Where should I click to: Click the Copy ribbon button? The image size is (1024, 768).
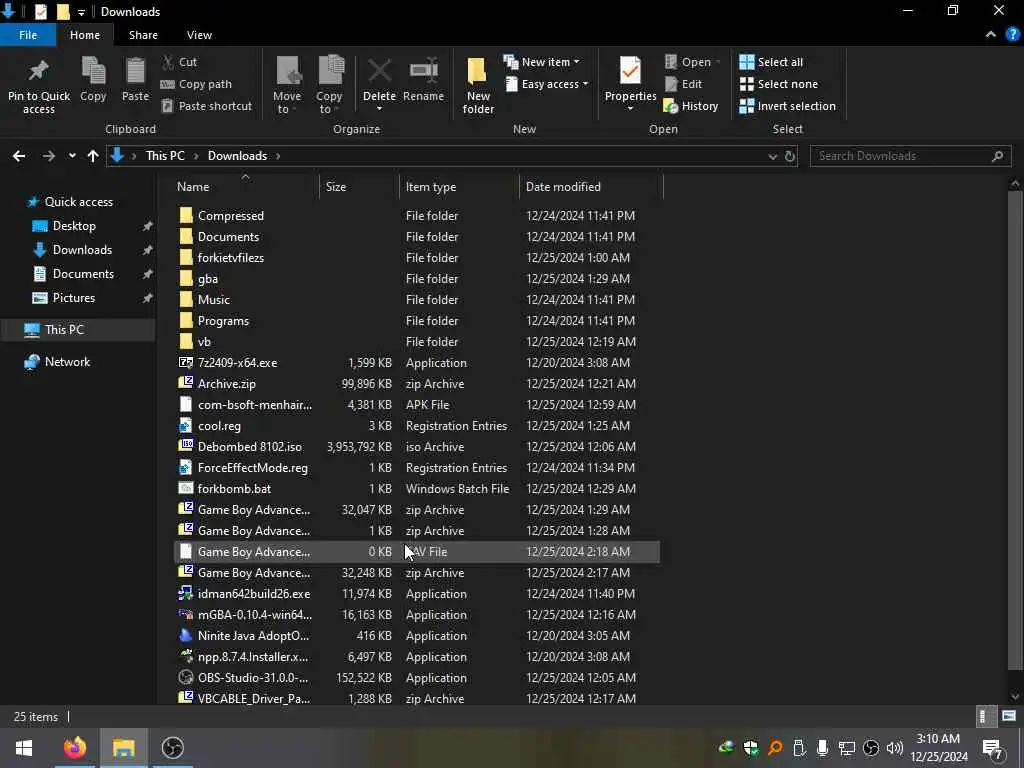coord(93,79)
